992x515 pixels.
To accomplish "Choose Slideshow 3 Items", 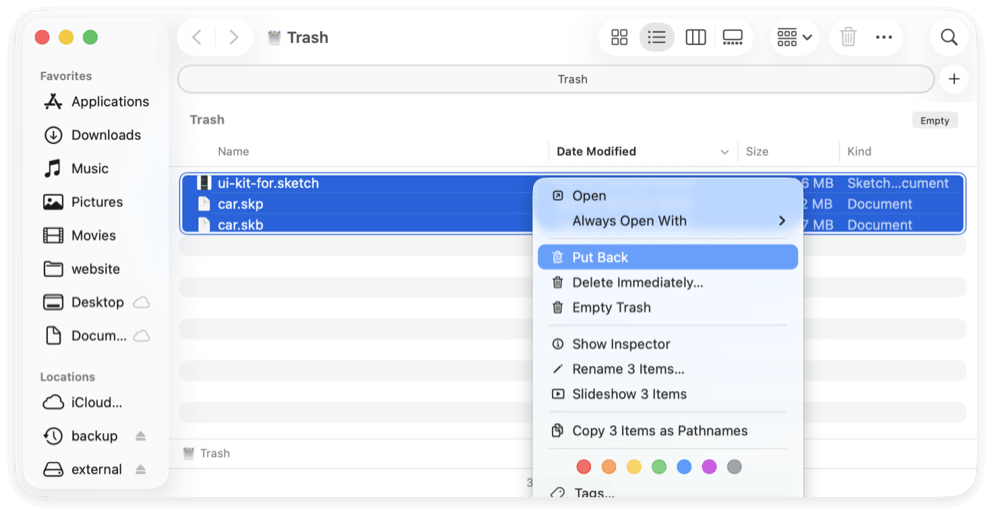I will [667, 394].
